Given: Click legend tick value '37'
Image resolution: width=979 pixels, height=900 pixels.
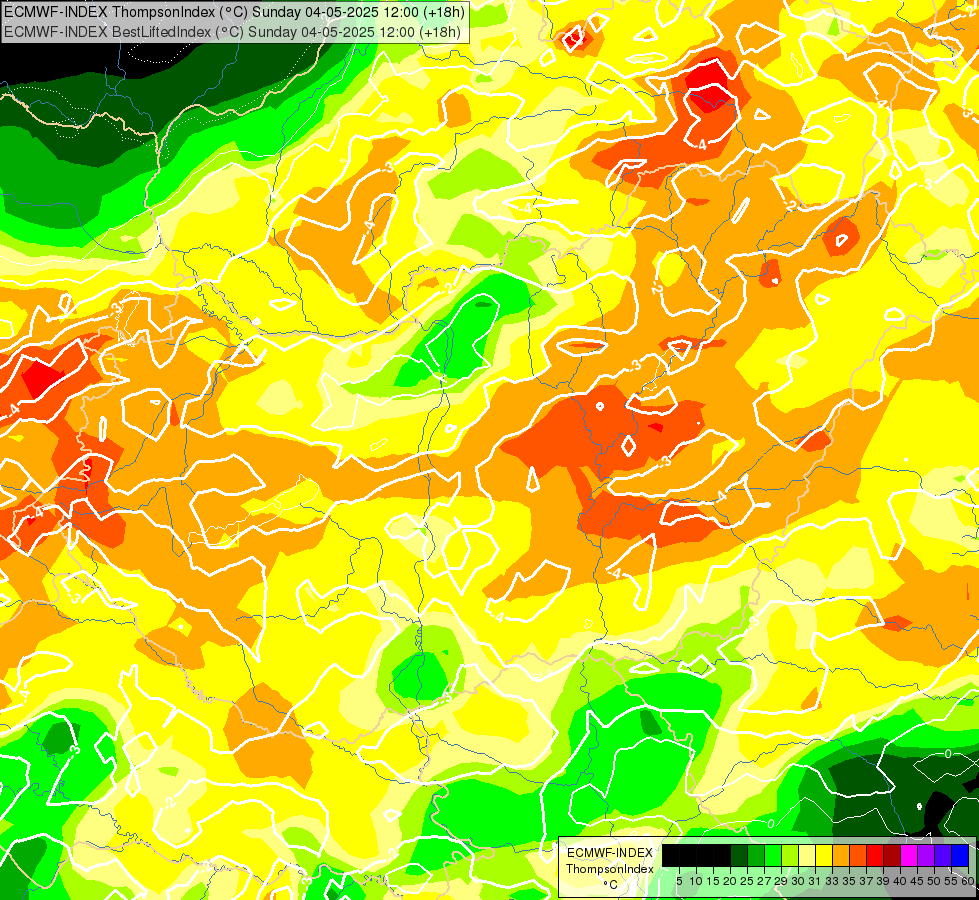Looking at the screenshot, I should (x=866, y=881).
